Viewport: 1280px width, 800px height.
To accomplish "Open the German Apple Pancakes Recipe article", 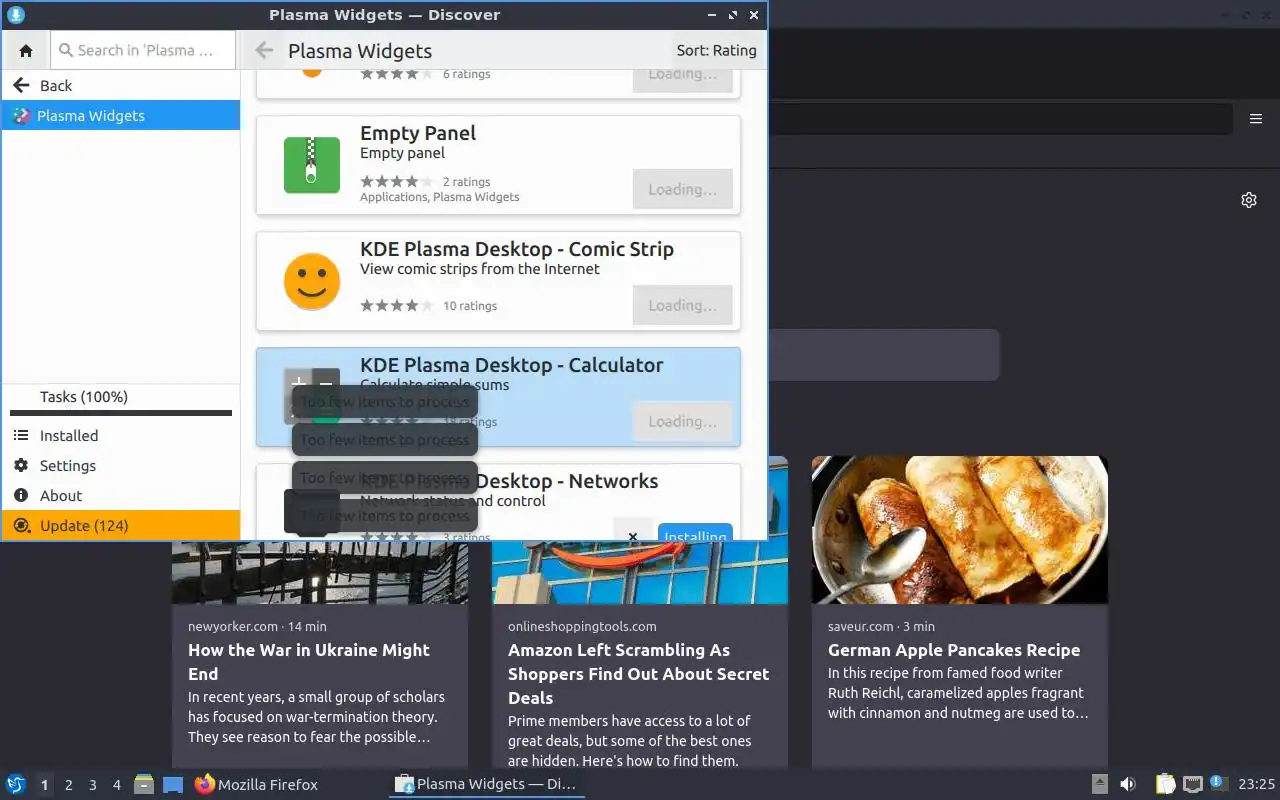I will click(954, 650).
